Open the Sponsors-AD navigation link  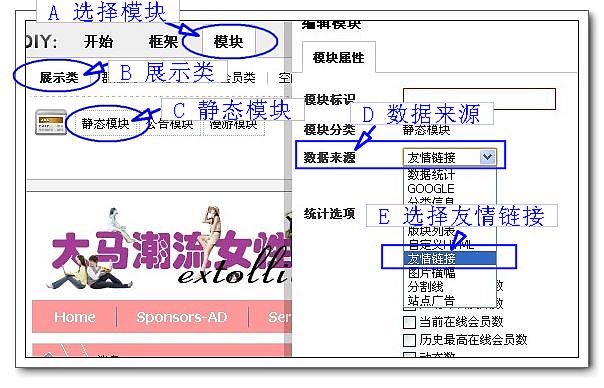click(x=182, y=317)
